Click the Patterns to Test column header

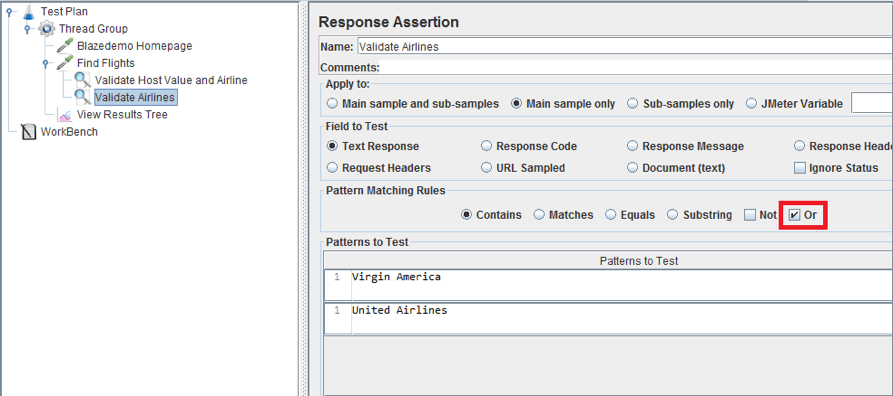click(608, 261)
